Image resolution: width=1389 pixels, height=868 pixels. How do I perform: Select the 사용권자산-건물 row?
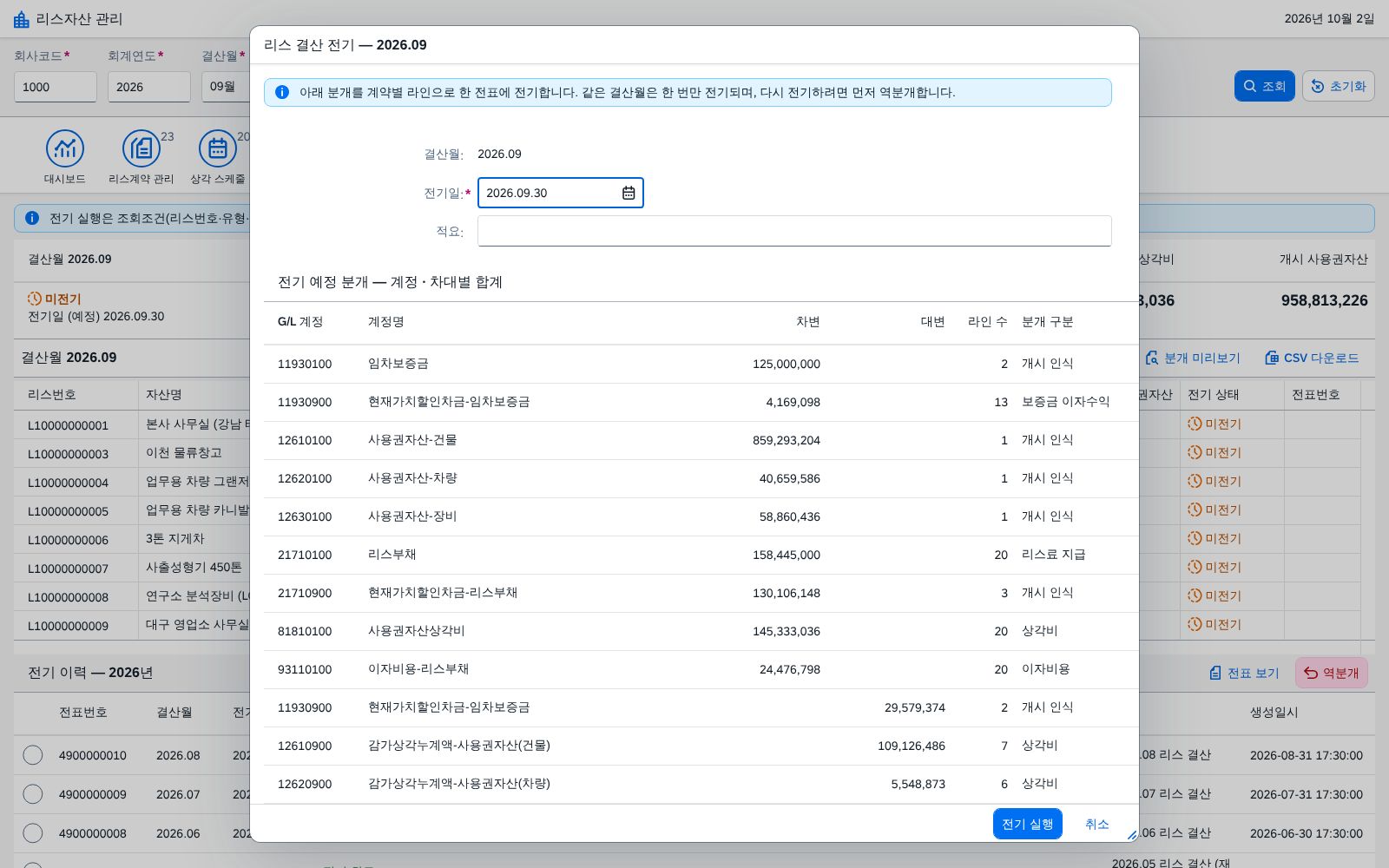(701, 440)
